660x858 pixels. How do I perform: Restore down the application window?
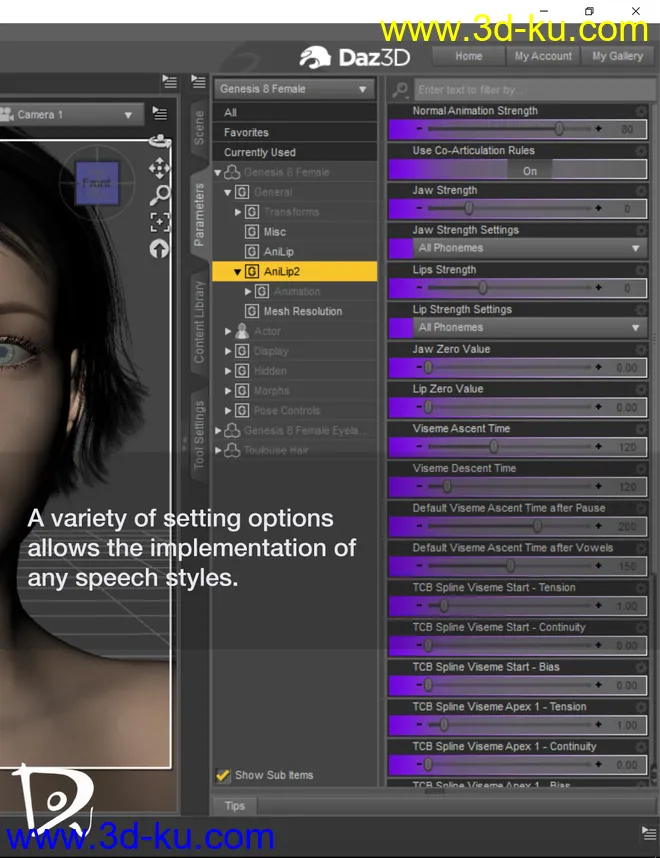589,11
